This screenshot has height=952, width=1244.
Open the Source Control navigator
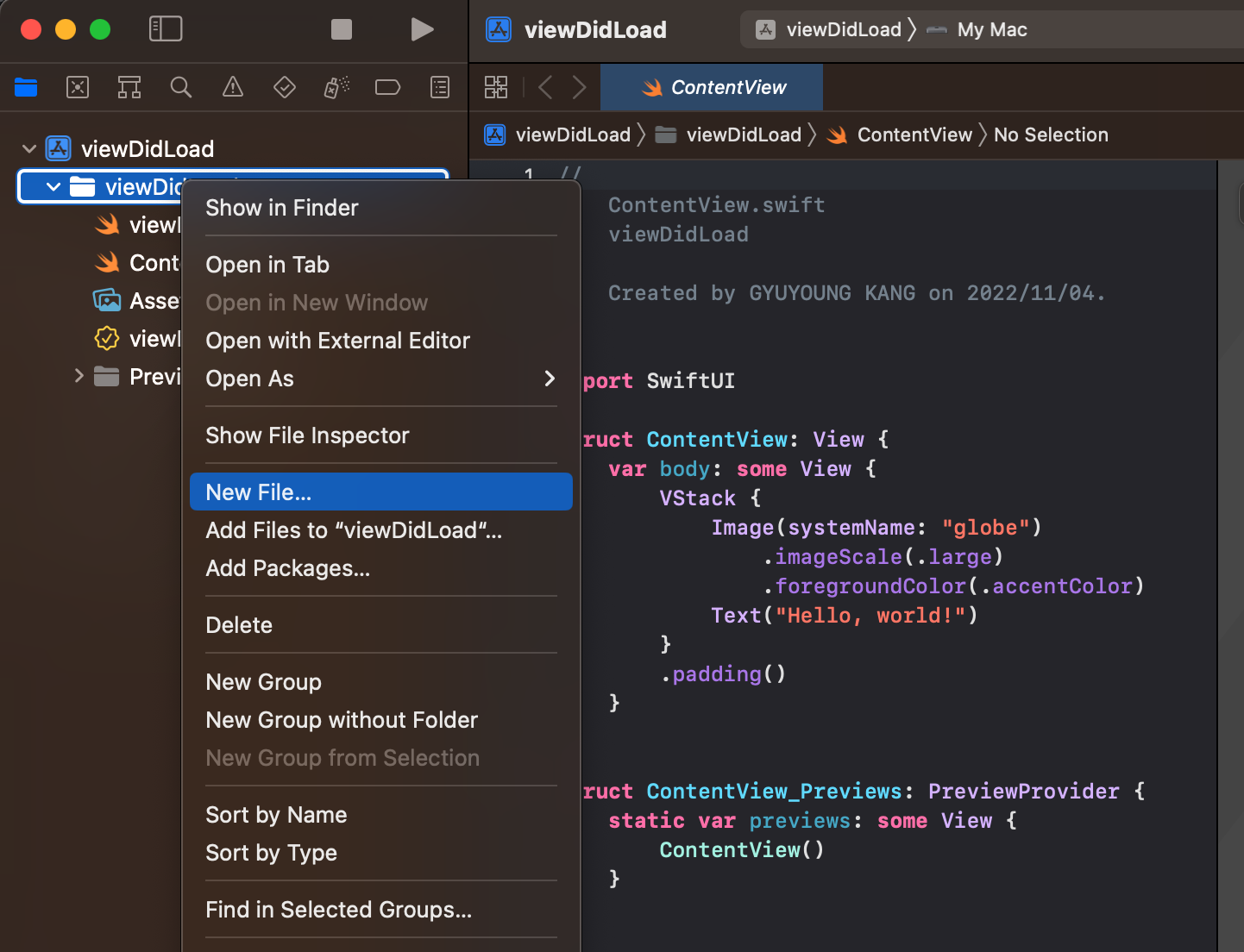(78, 87)
